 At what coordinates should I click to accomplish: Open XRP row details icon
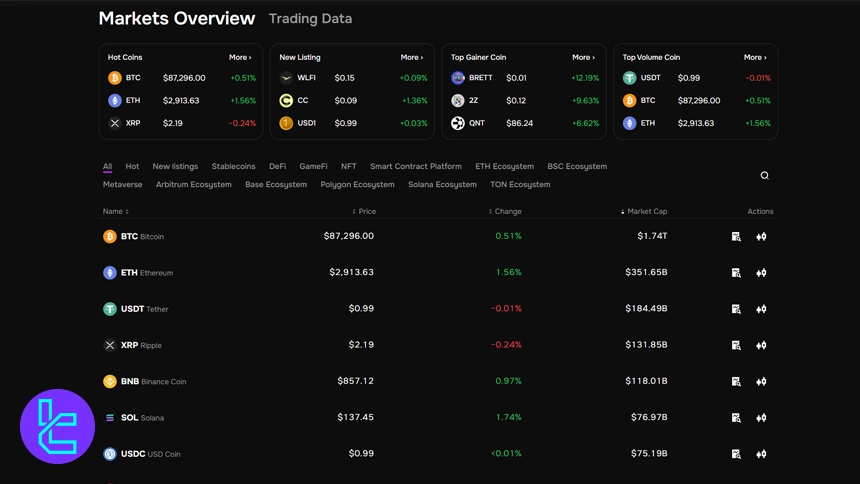click(x=736, y=345)
